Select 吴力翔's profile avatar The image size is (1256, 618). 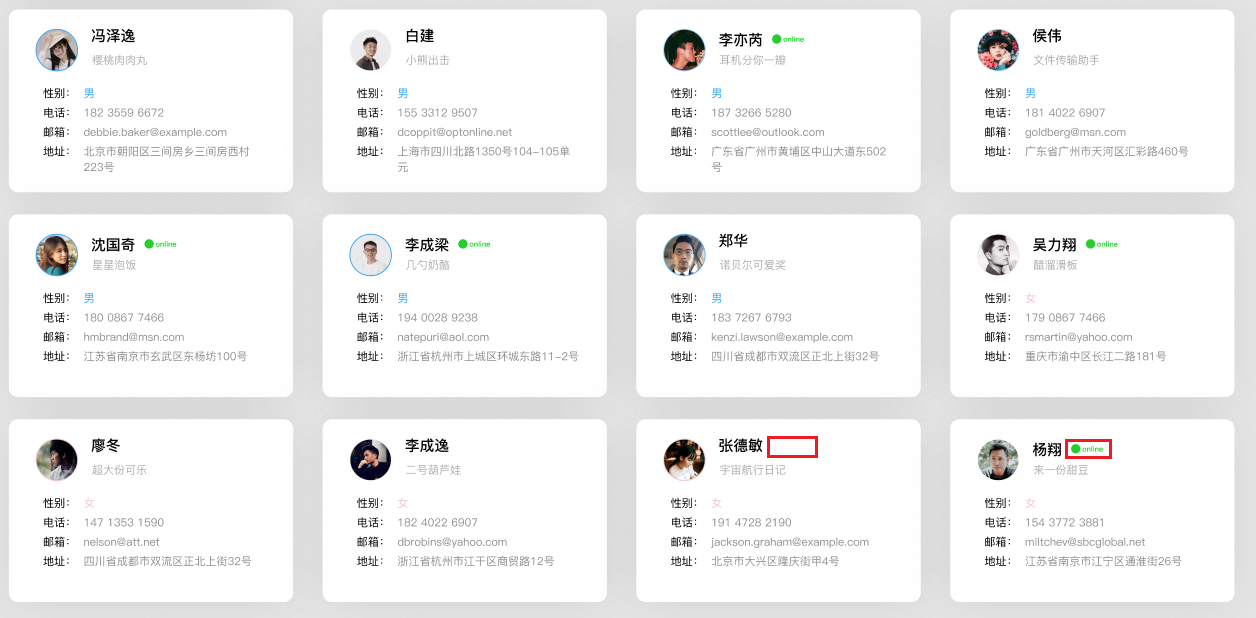coord(998,255)
